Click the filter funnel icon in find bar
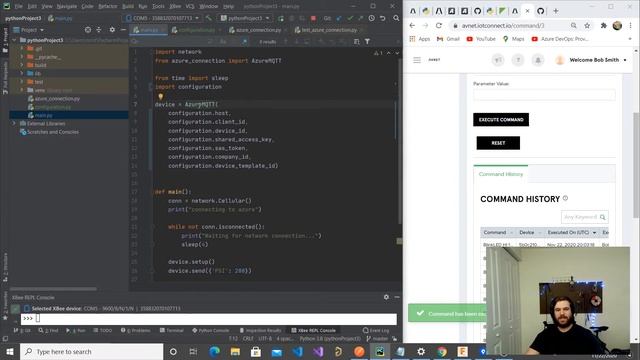The image size is (640, 360). [x=367, y=42]
